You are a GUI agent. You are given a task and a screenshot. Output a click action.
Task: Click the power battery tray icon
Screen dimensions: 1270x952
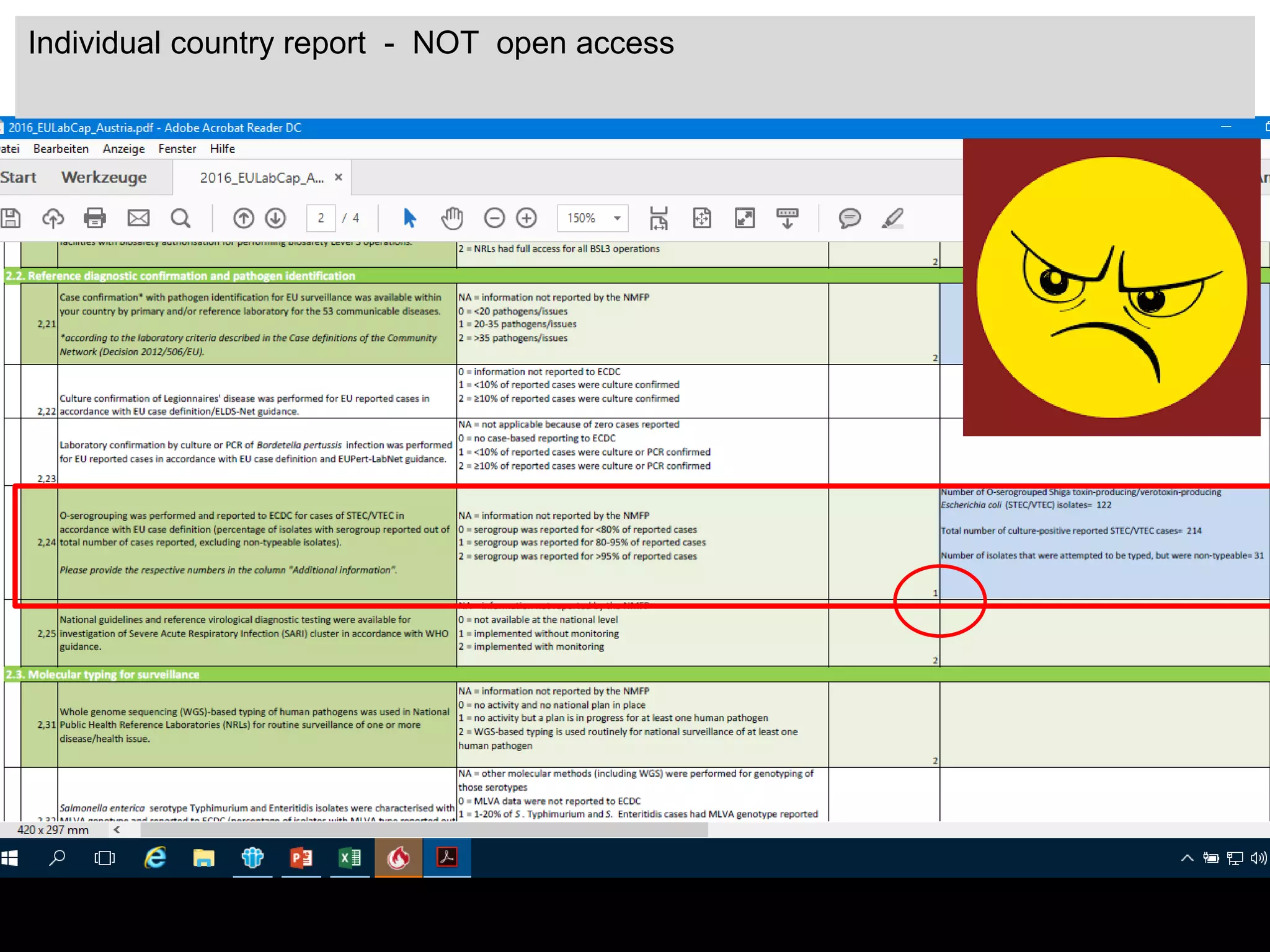tap(1210, 858)
